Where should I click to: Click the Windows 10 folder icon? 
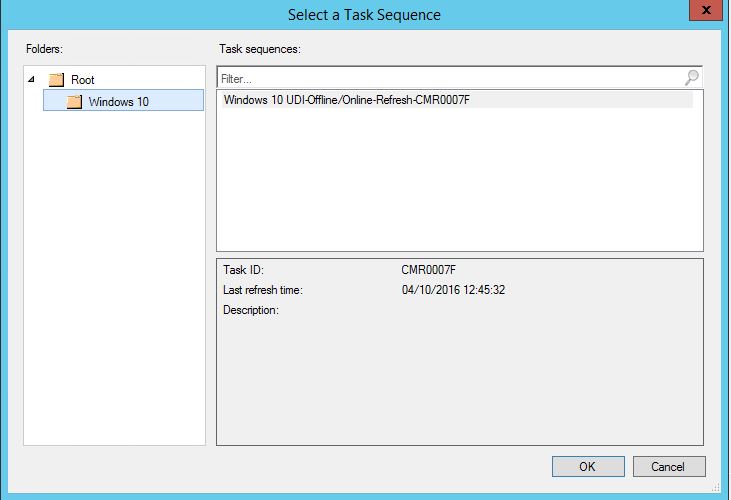pyautogui.click(x=74, y=101)
